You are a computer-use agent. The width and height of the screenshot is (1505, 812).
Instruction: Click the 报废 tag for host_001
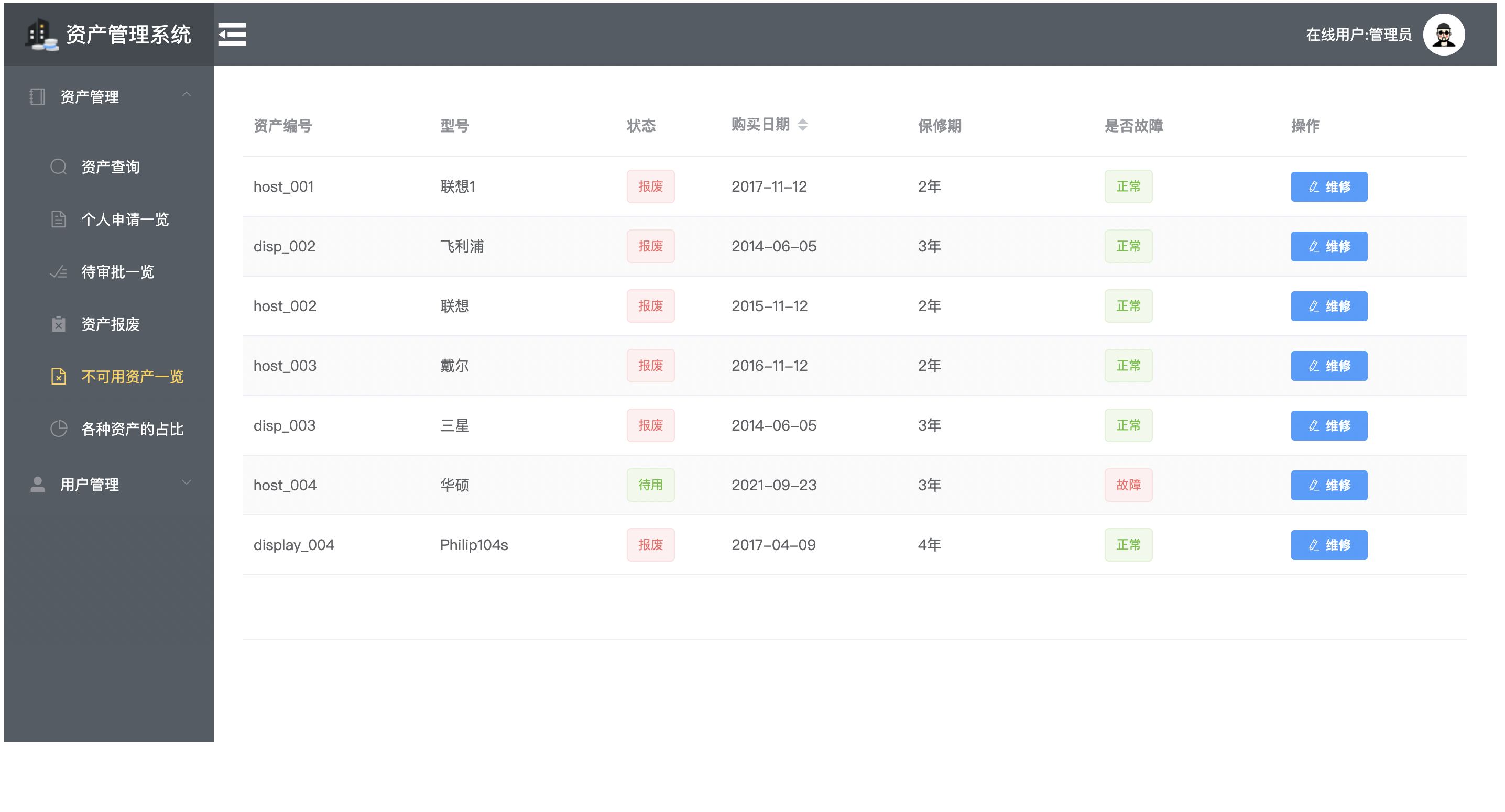pos(651,186)
